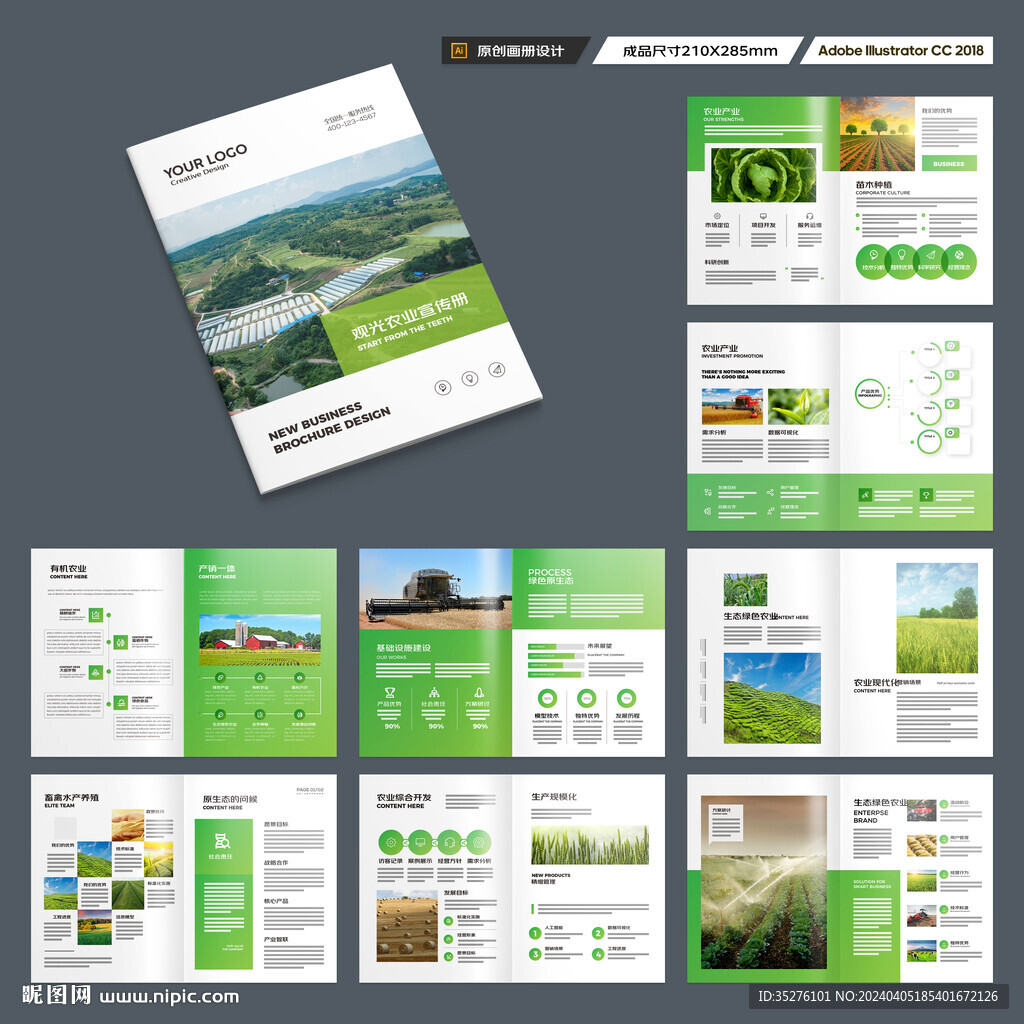Click the 经营理念 green circle icon
The image size is (1024, 1024).
(959, 261)
